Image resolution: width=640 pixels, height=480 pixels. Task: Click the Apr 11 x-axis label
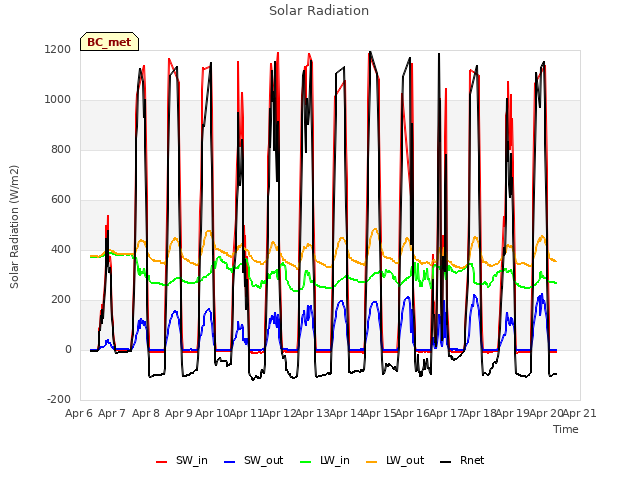coord(246,413)
